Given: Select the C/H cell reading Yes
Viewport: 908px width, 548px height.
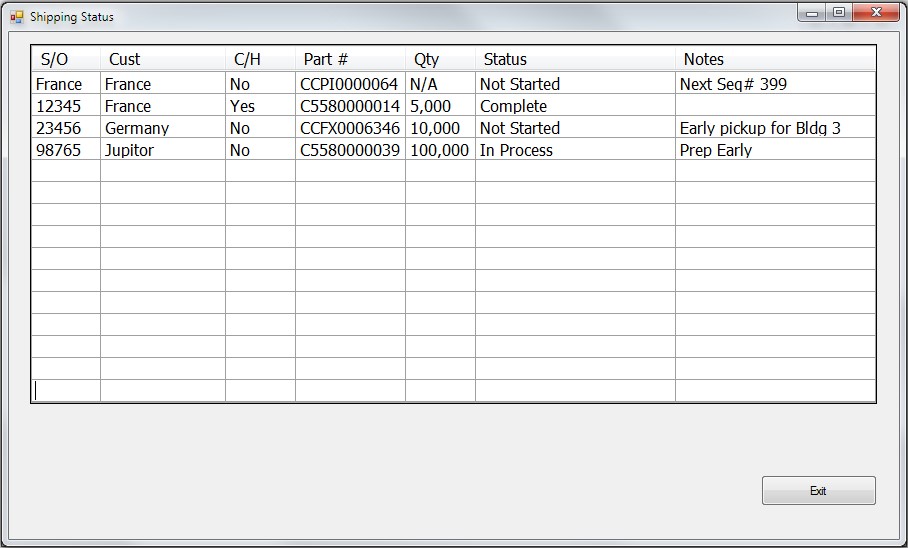Looking at the screenshot, I should [x=261, y=106].
